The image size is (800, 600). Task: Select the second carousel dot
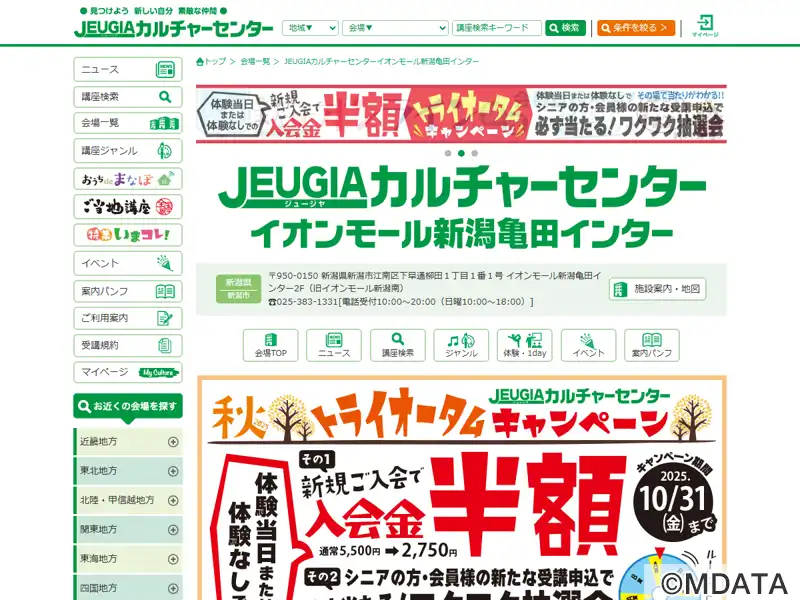point(461,153)
